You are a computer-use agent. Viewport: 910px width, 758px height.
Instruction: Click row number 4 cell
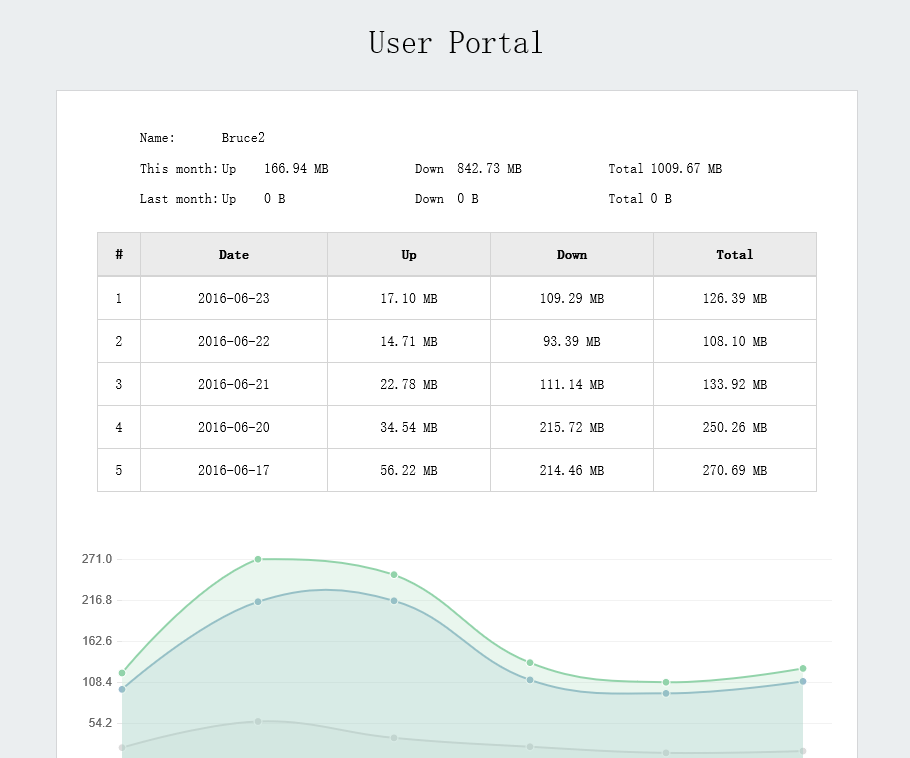coord(119,427)
